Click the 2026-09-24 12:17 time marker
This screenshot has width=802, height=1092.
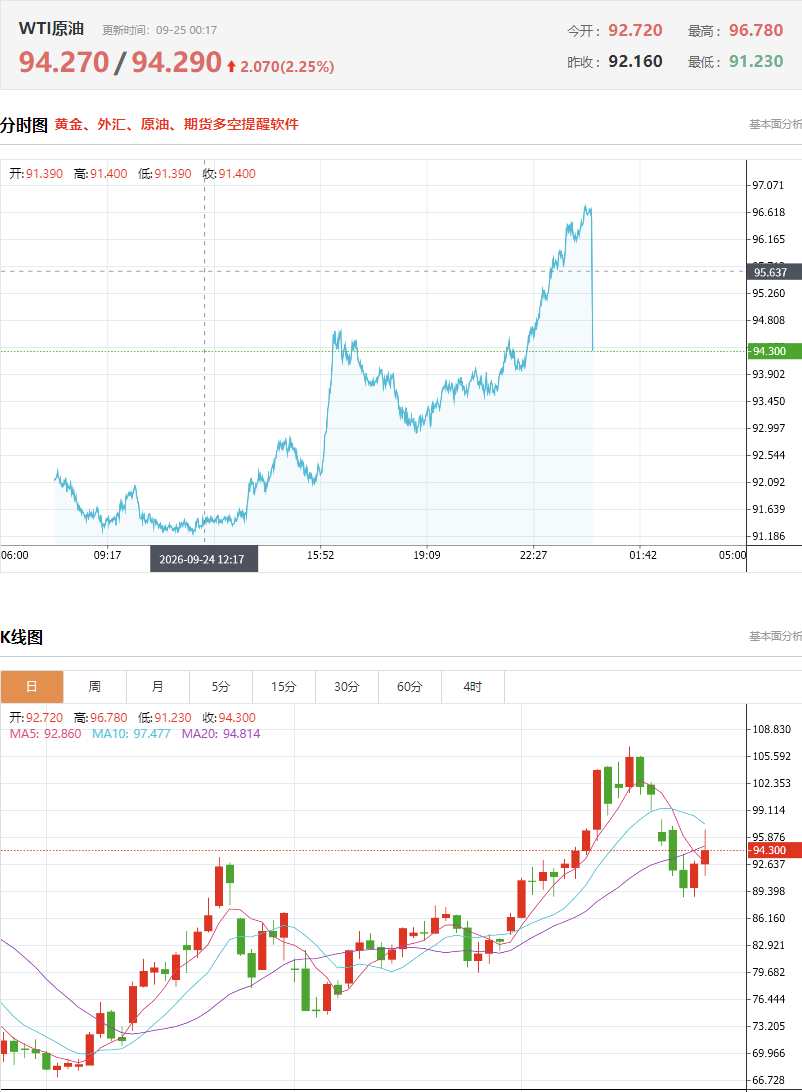[x=204, y=559]
